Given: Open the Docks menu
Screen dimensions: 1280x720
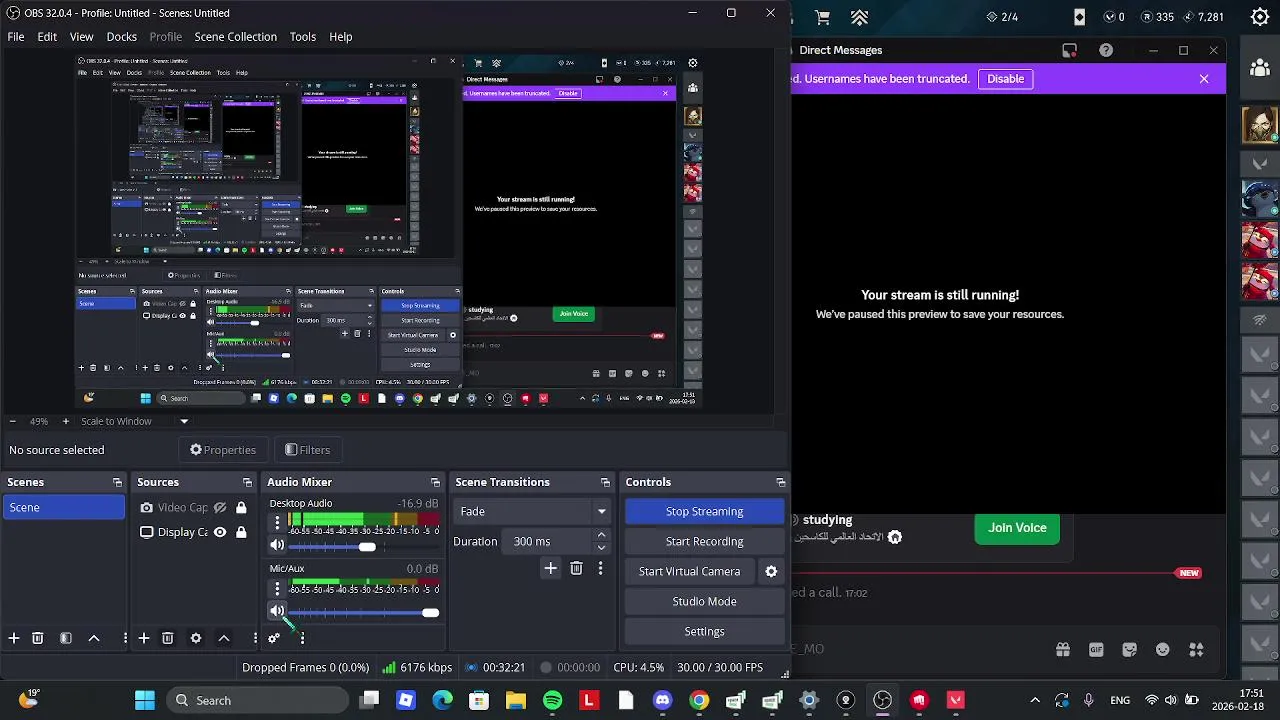Looking at the screenshot, I should [x=121, y=36].
